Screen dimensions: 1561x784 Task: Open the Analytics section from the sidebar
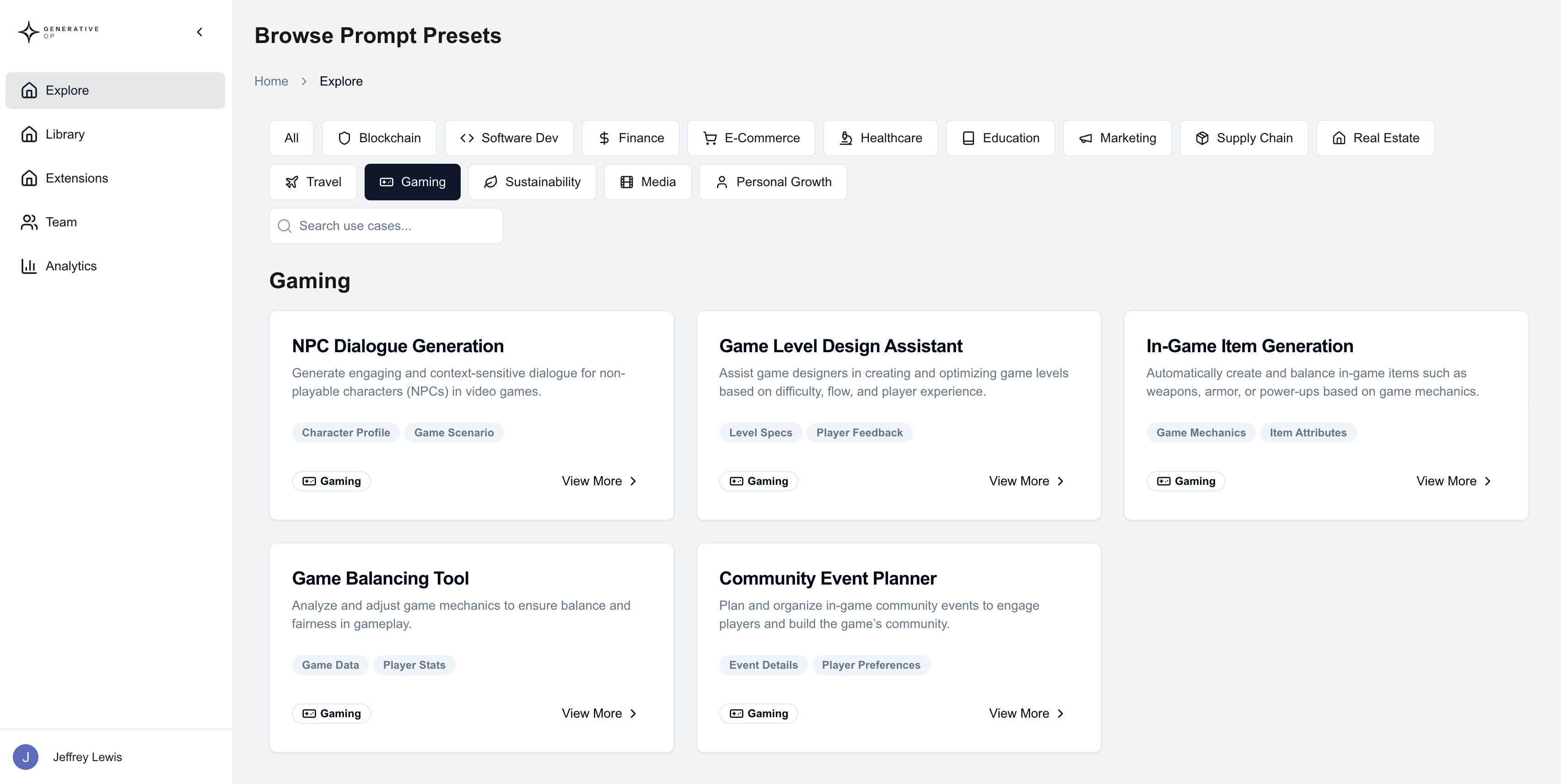(28, 265)
